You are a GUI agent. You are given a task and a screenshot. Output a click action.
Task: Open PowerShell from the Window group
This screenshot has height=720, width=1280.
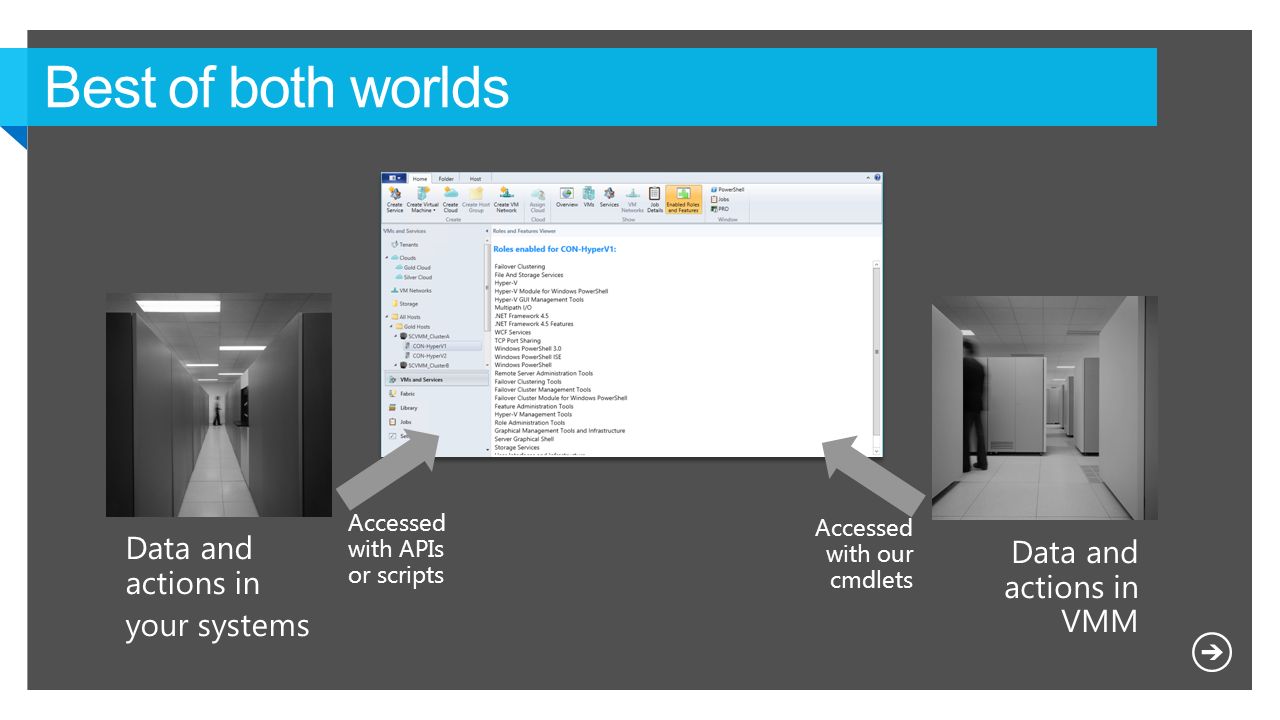[728, 189]
